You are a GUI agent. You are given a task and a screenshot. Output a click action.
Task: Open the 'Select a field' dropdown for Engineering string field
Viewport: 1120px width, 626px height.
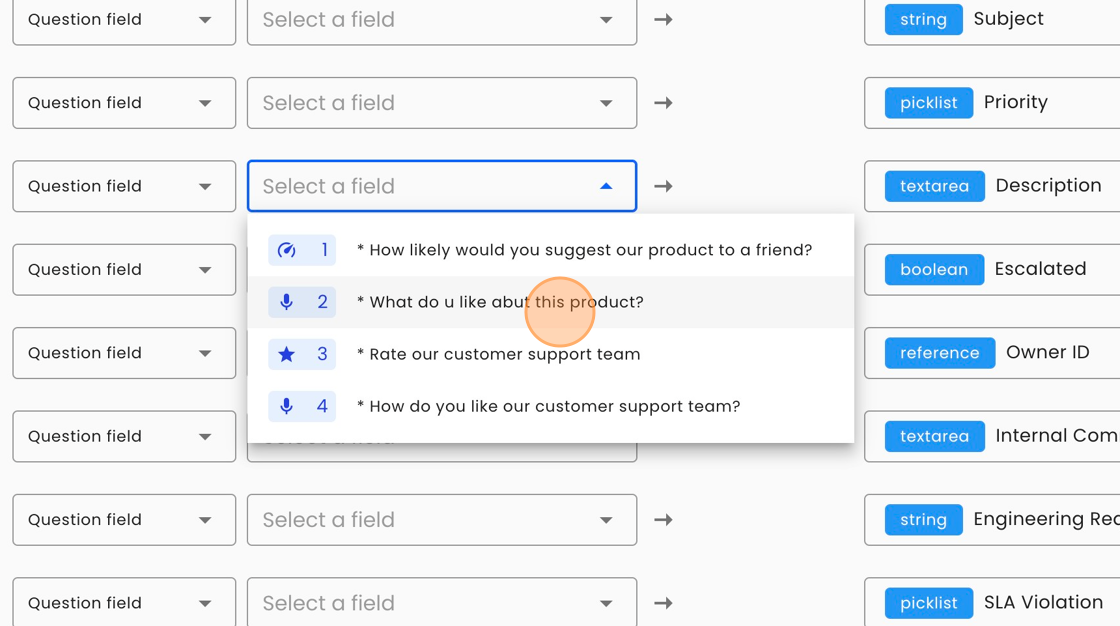pyautogui.click(x=441, y=520)
